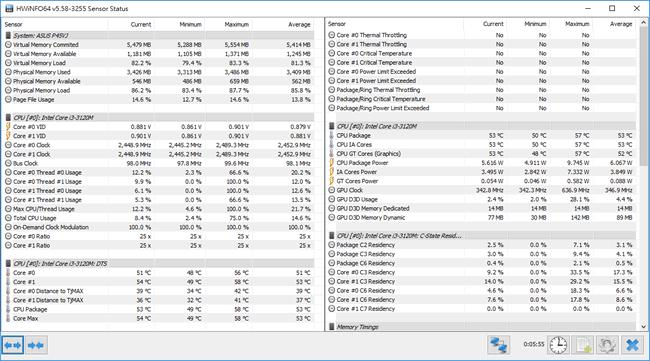Screen dimensions: 650x361
Task: Select the GPU D3D Usage row
Action: click(x=482, y=199)
